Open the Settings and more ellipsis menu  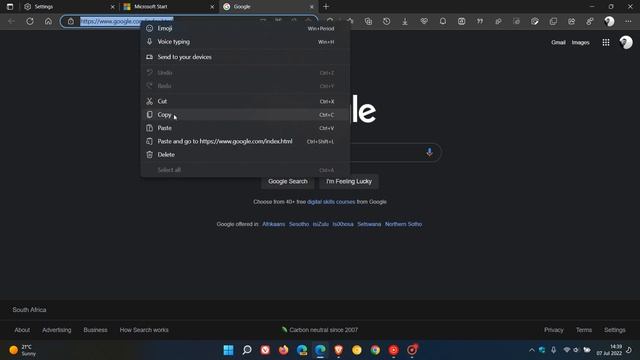click(x=628, y=21)
